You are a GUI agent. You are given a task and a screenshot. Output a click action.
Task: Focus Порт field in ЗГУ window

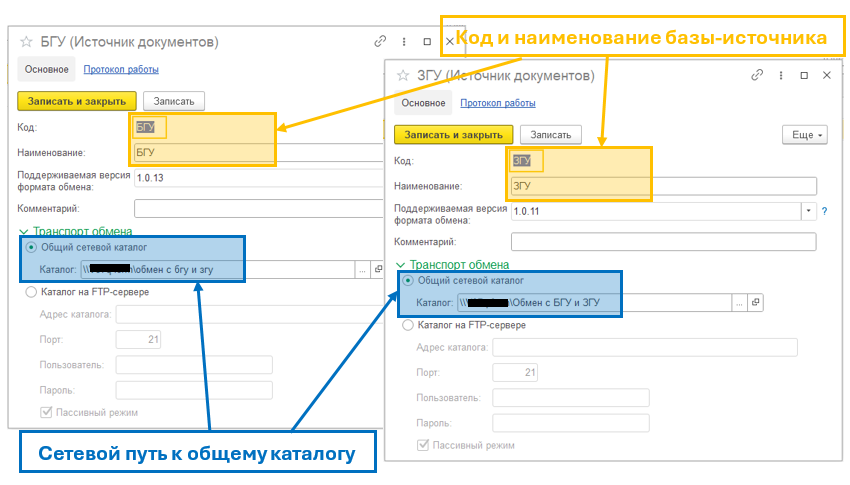515,372
